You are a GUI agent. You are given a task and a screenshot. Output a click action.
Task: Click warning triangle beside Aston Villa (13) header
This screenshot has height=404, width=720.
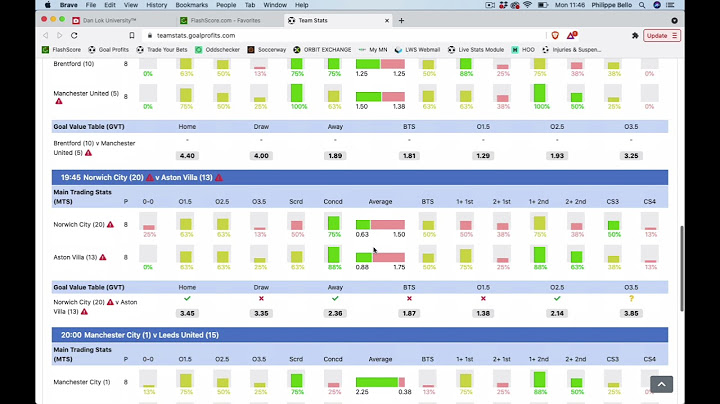pos(219,178)
